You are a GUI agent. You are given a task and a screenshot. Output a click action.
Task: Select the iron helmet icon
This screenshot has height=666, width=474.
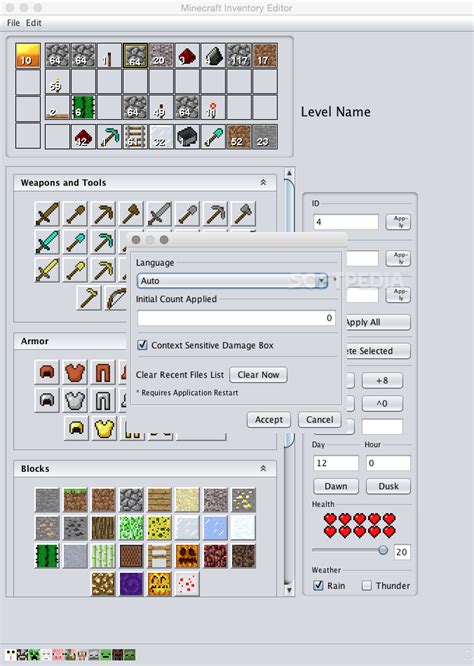coord(47,400)
